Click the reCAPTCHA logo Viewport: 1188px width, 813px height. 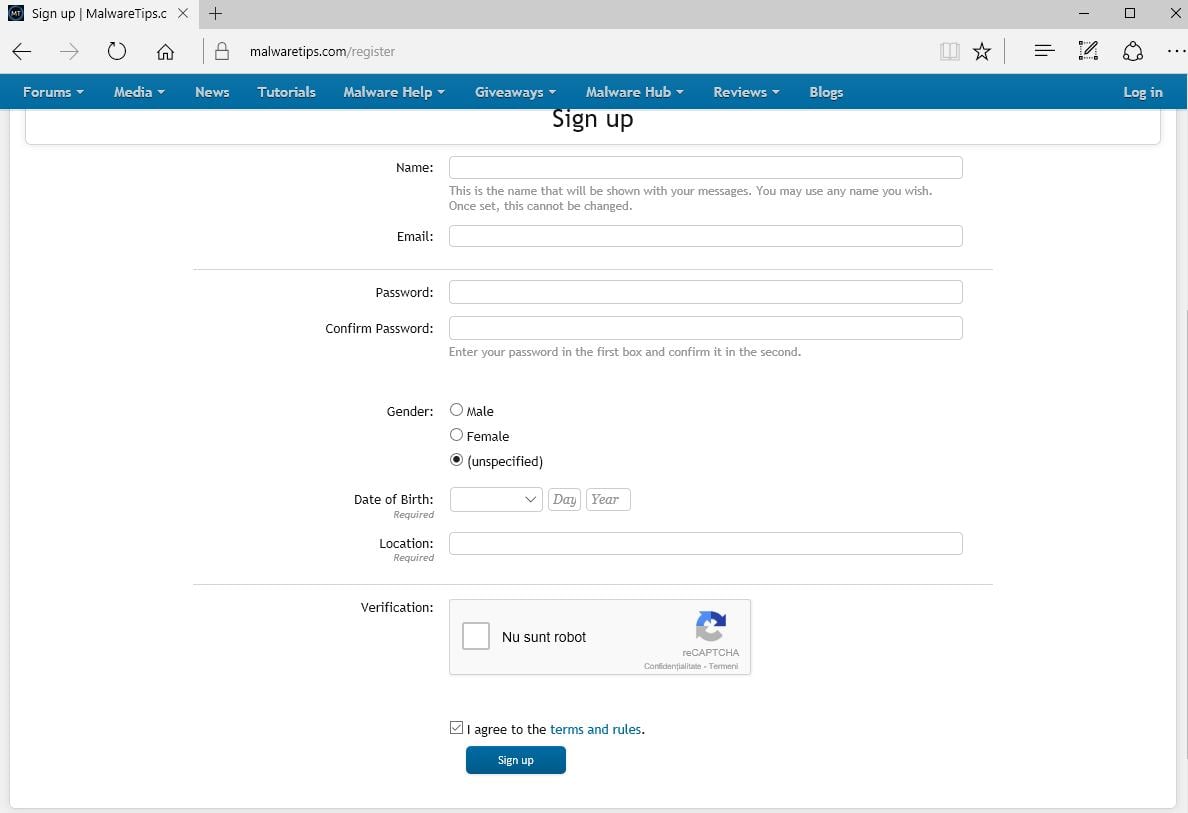point(711,626)
